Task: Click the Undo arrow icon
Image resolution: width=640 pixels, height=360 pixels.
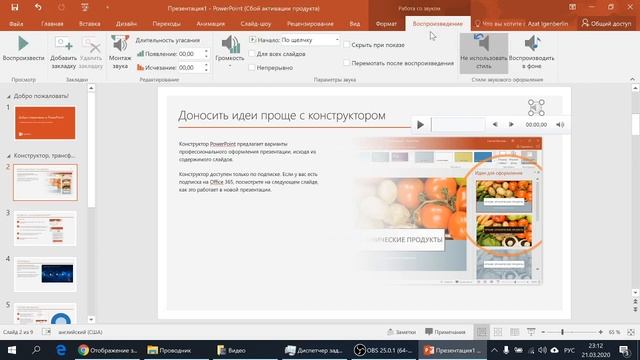Action: coord(38,7)
